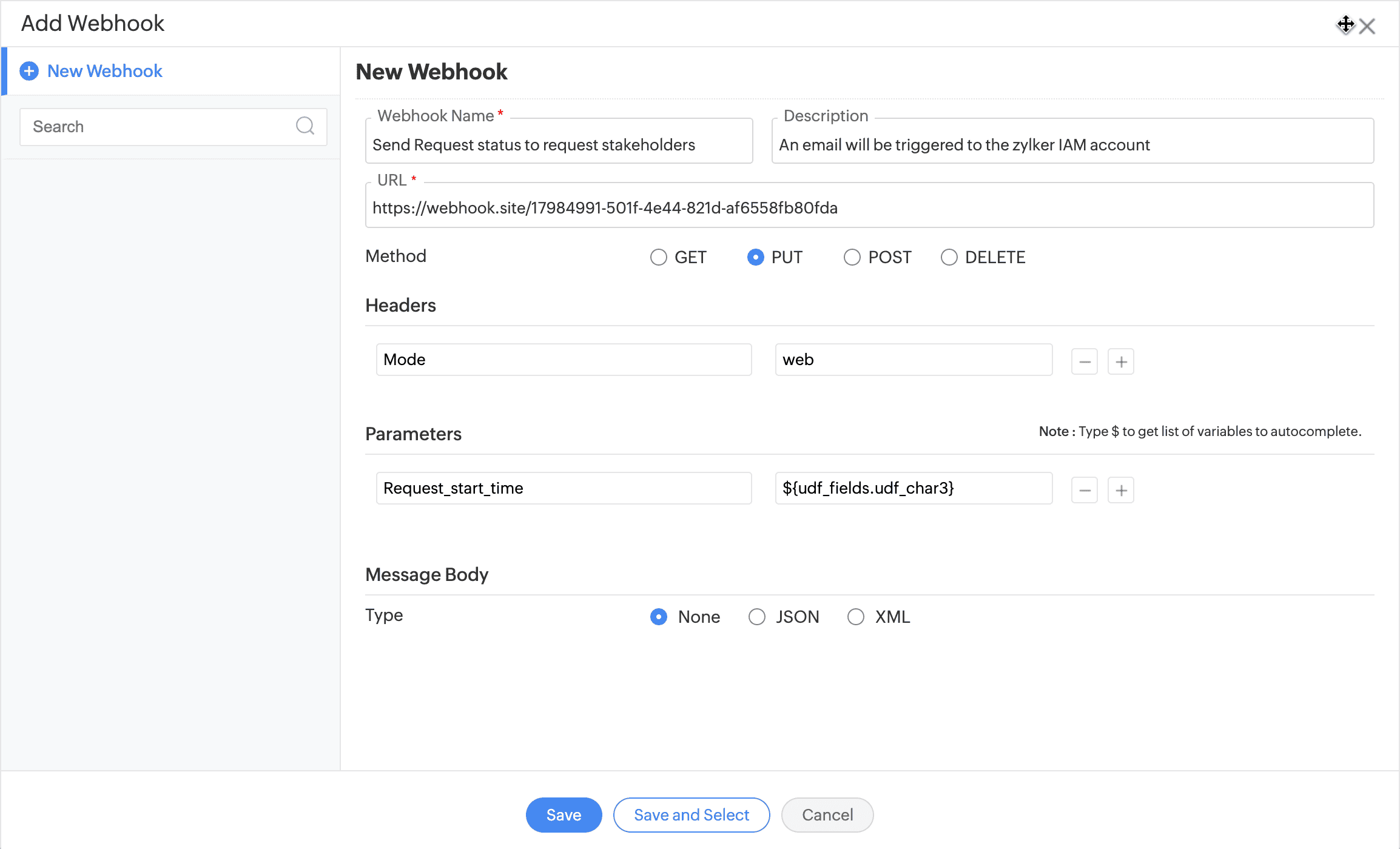The image size is (1400, 849).
Task: Click the blue plus icon beside New Webhook
Action: (x=29, y=71)
